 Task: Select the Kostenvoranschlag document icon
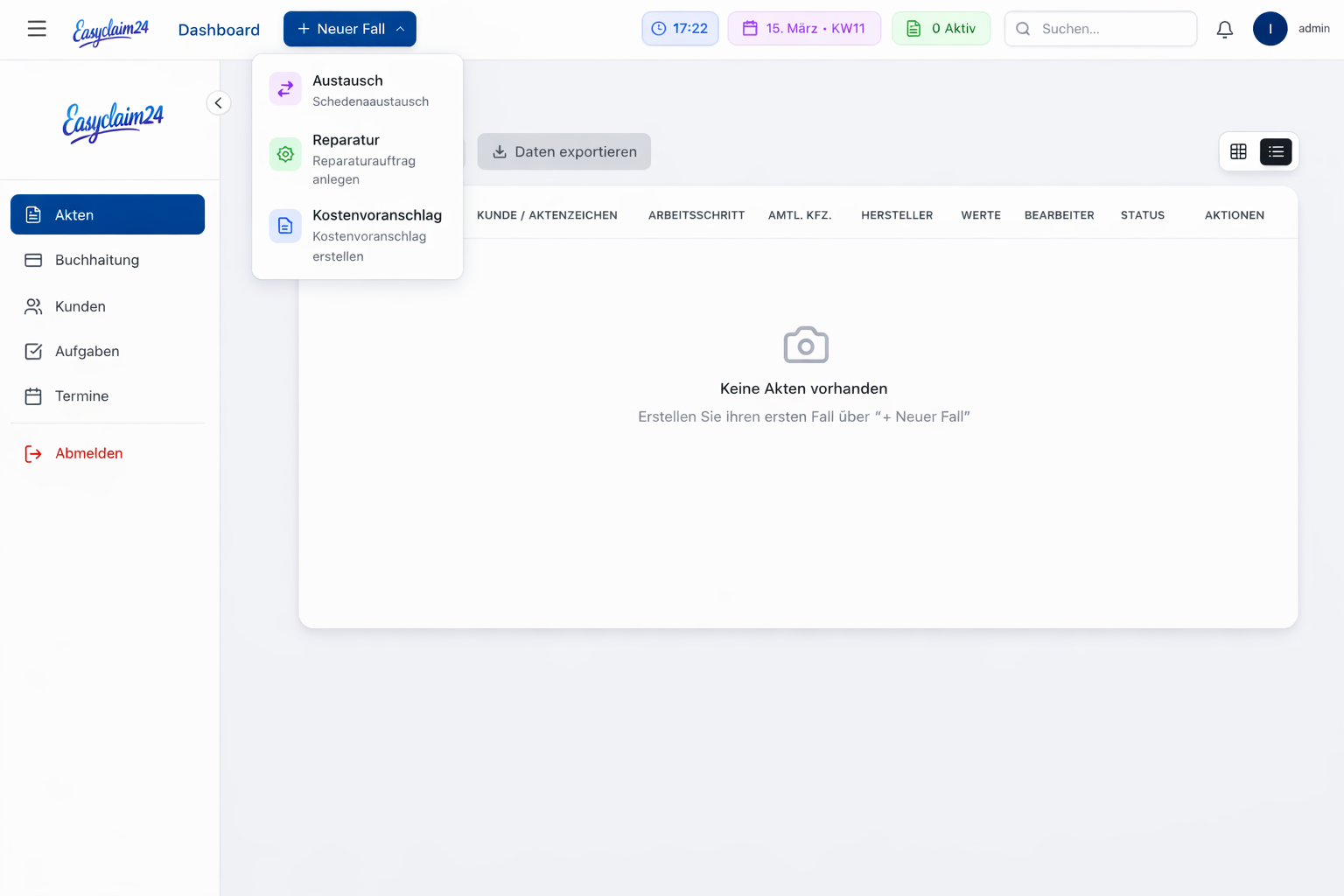(x=284, y=226)
